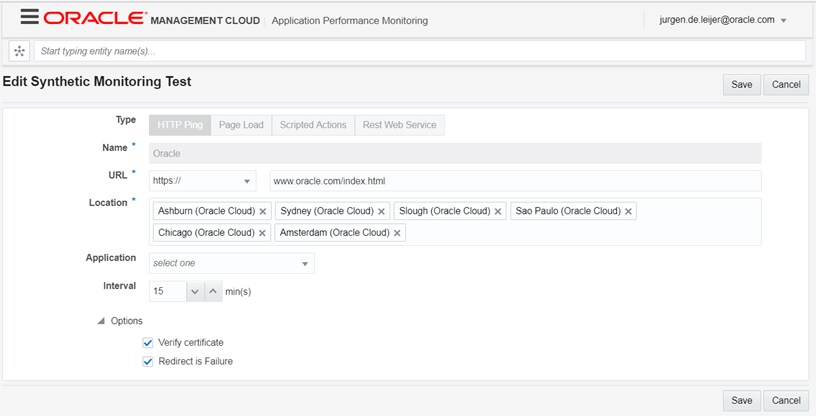Uncheck Redirect is Failure option

[148, 361]
